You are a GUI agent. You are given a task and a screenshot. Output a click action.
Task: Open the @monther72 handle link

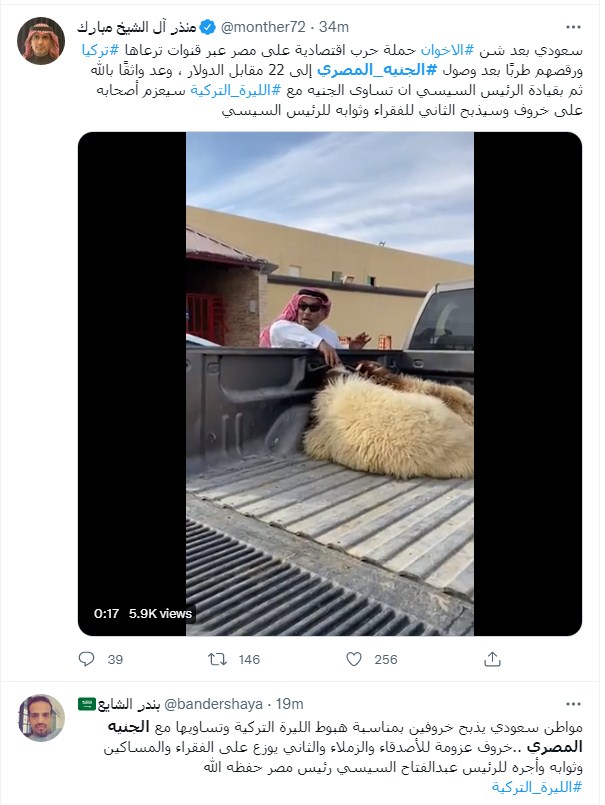tap(262, 27)
